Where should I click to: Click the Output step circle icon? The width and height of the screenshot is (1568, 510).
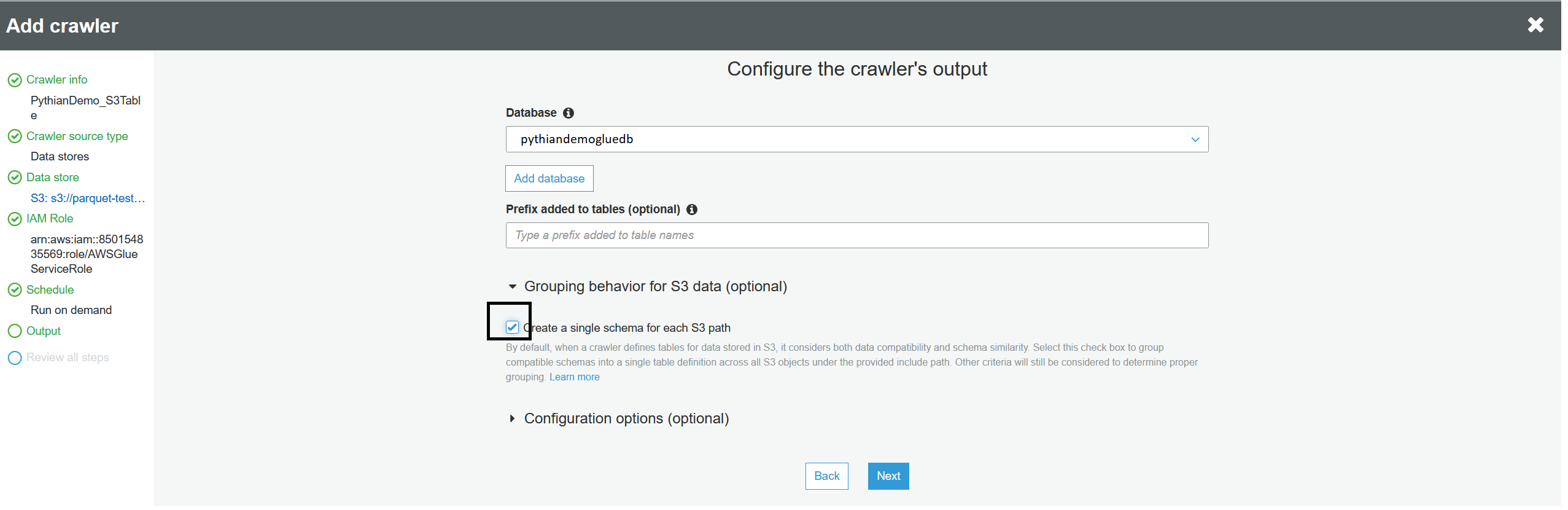(x=15, y=331)
